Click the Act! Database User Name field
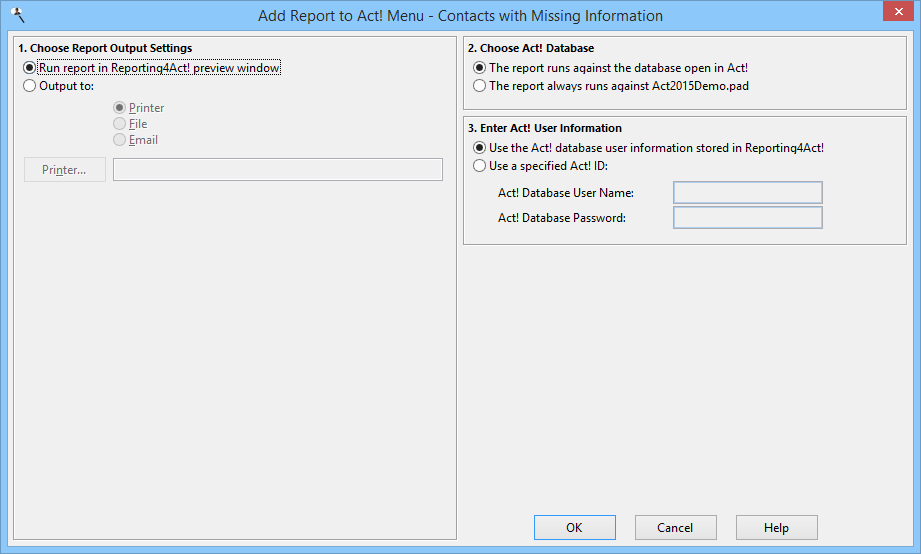 pos(748,193)
